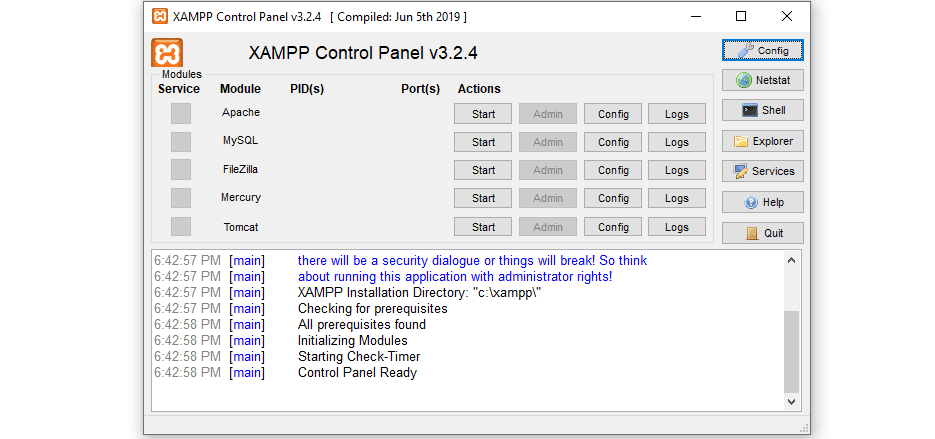Open Help in the side panel

pyautogui.click(x=762, y=203)
